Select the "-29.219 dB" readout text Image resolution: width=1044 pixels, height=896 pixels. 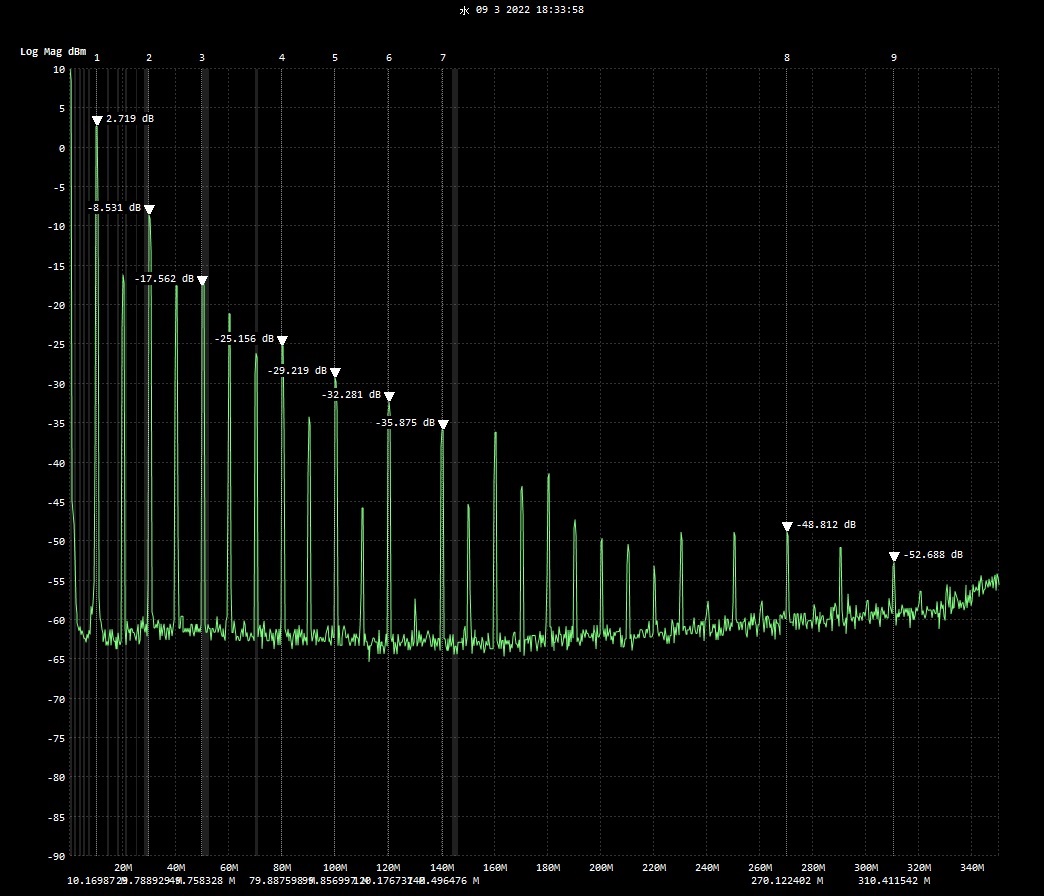tap(298, 371)
